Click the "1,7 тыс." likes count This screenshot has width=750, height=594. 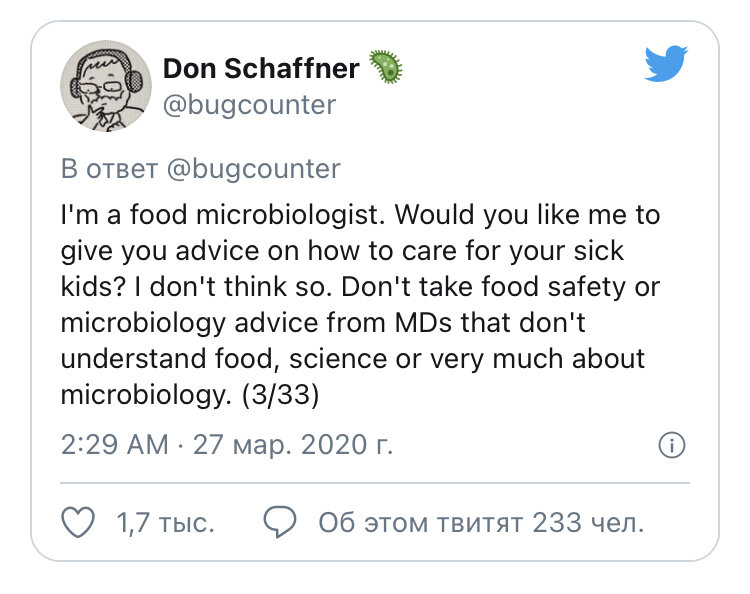pos(165,523)
